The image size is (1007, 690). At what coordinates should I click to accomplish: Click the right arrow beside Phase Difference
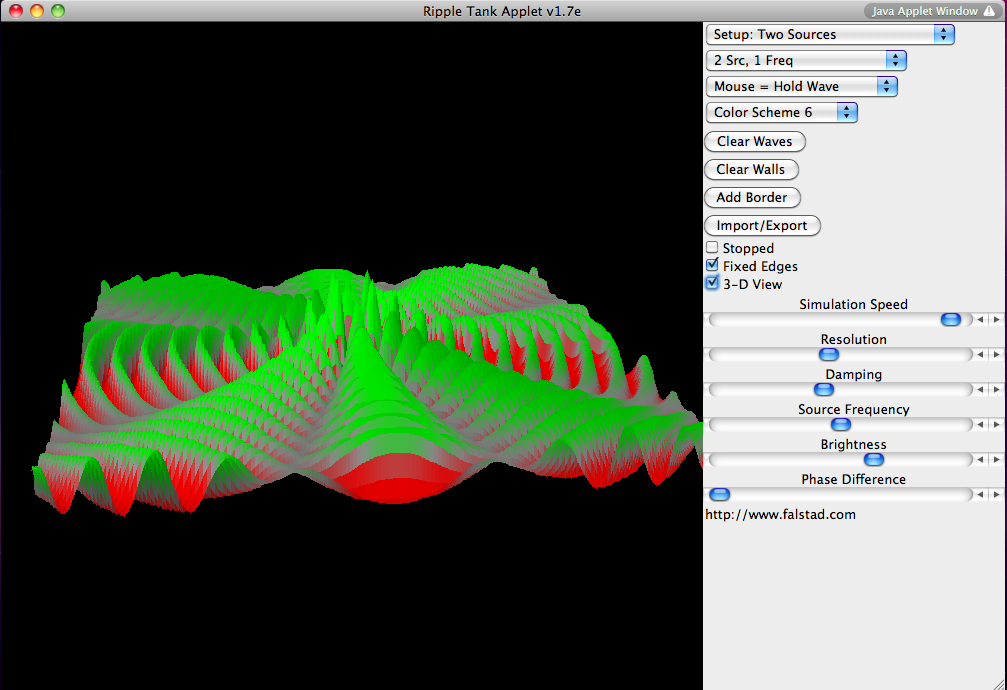tap(996, 494)
